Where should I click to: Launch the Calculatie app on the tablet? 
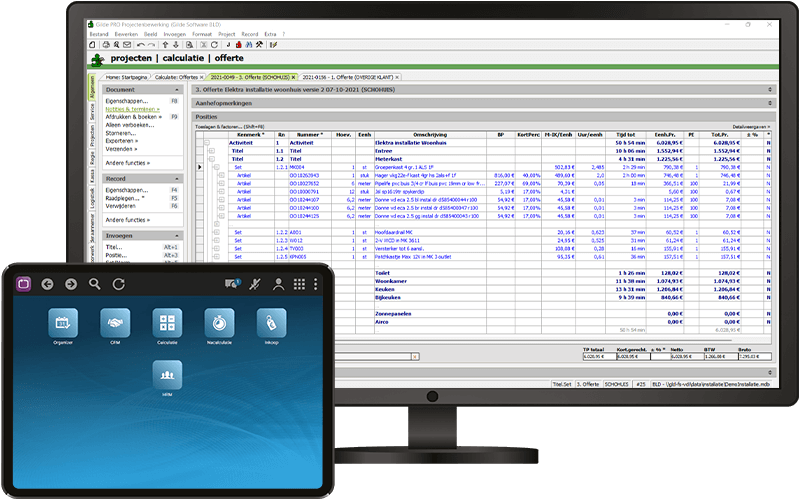[167, 323]
